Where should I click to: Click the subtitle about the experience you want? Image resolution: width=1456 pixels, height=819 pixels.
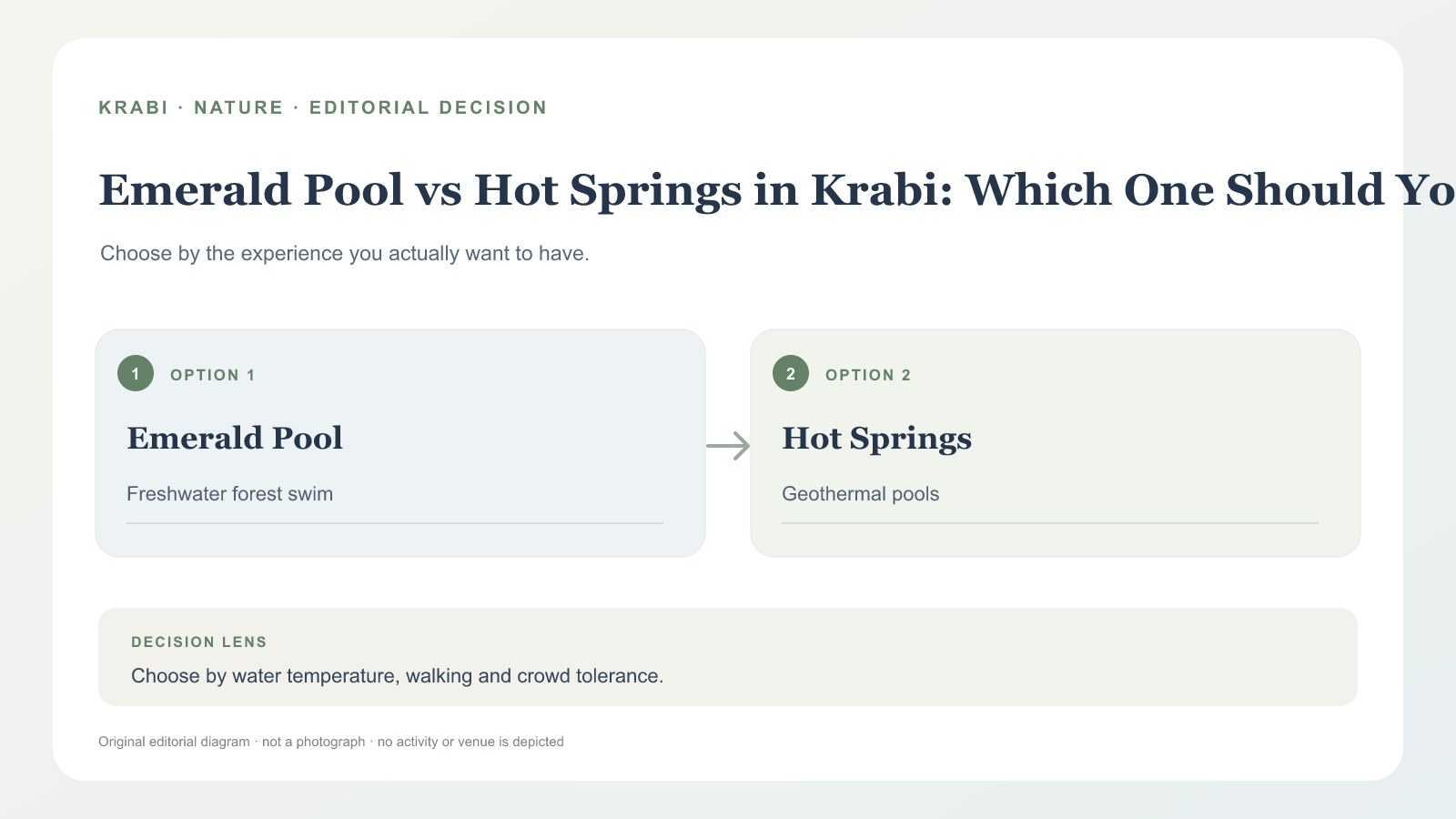tap(345, 254)
